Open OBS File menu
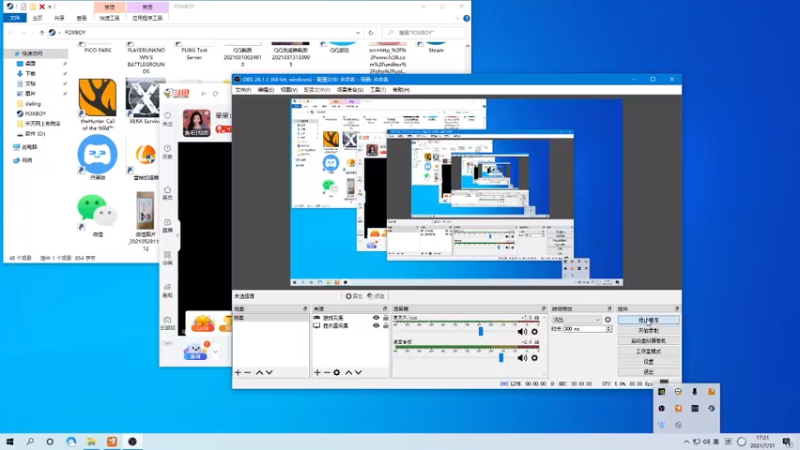 243,90
